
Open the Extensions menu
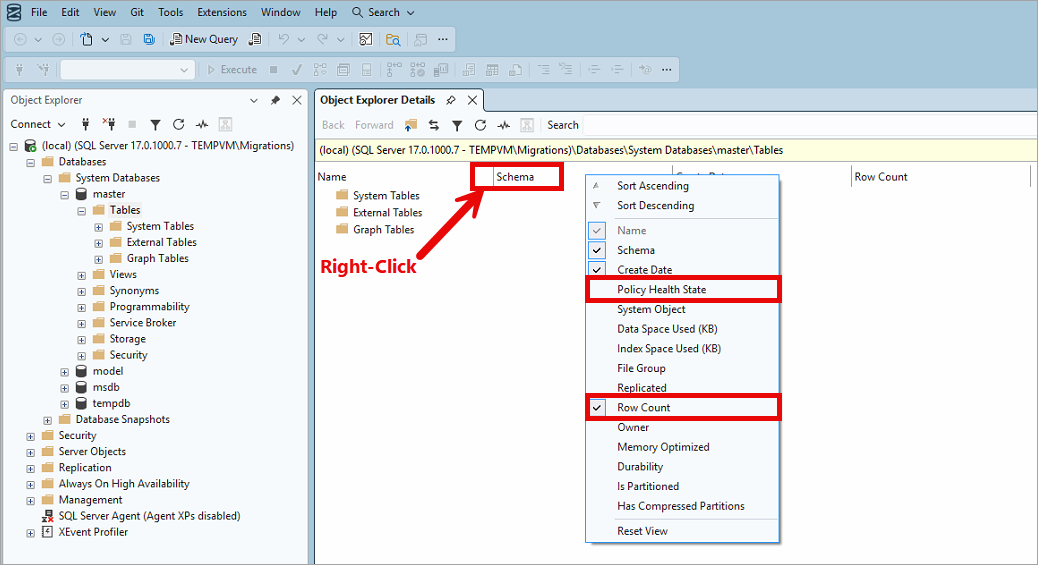tap(221, 12)
